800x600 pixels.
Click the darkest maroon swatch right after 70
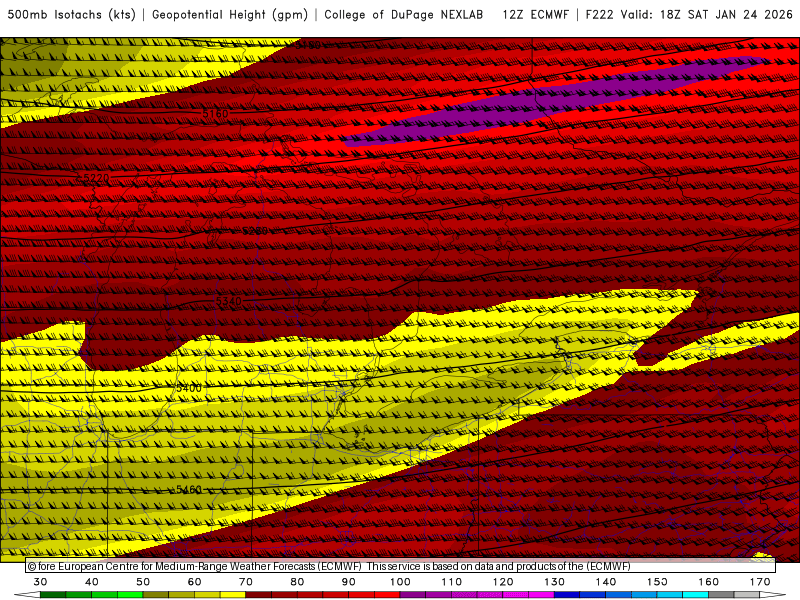pos(259,595)
